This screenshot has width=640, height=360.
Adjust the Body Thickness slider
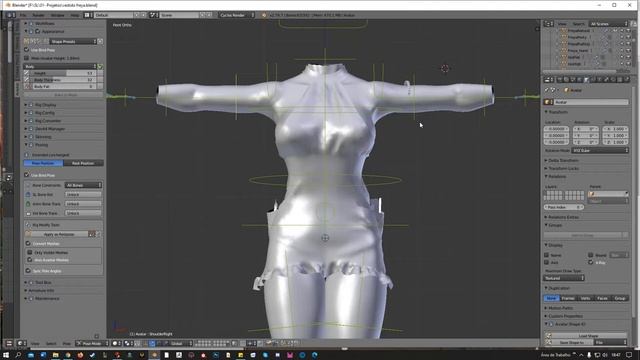63,80
